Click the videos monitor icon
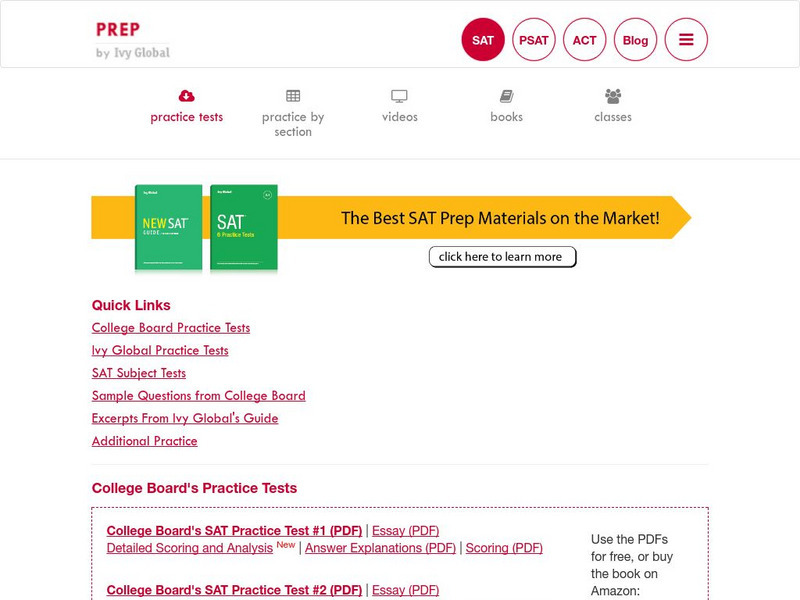Viewport: 800px width, 600px height. (399, 96)
